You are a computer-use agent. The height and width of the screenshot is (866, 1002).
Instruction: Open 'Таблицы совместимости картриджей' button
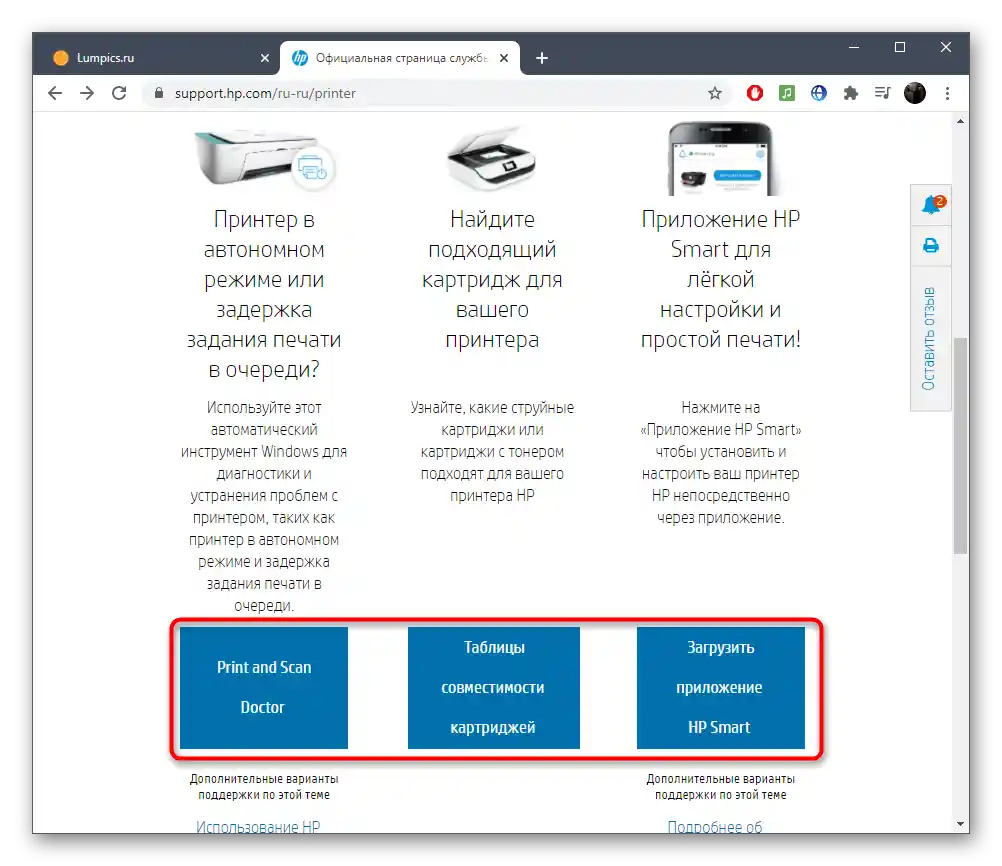tap(493, 687)
